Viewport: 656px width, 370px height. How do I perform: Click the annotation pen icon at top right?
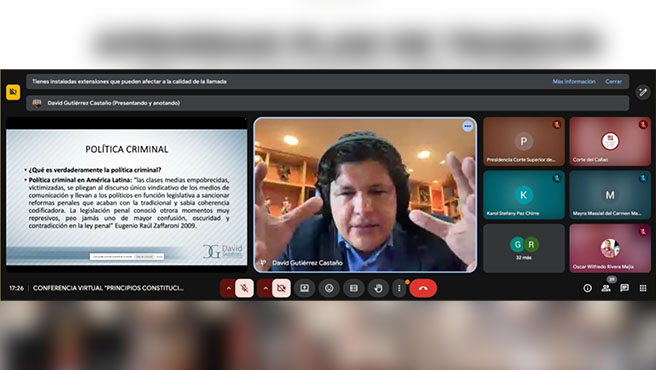tap(643, 92)
